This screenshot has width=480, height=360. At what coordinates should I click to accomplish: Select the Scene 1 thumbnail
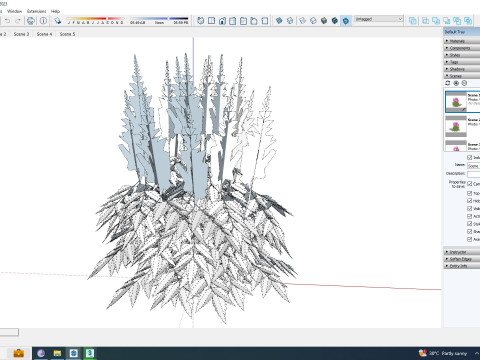point(456,101)
